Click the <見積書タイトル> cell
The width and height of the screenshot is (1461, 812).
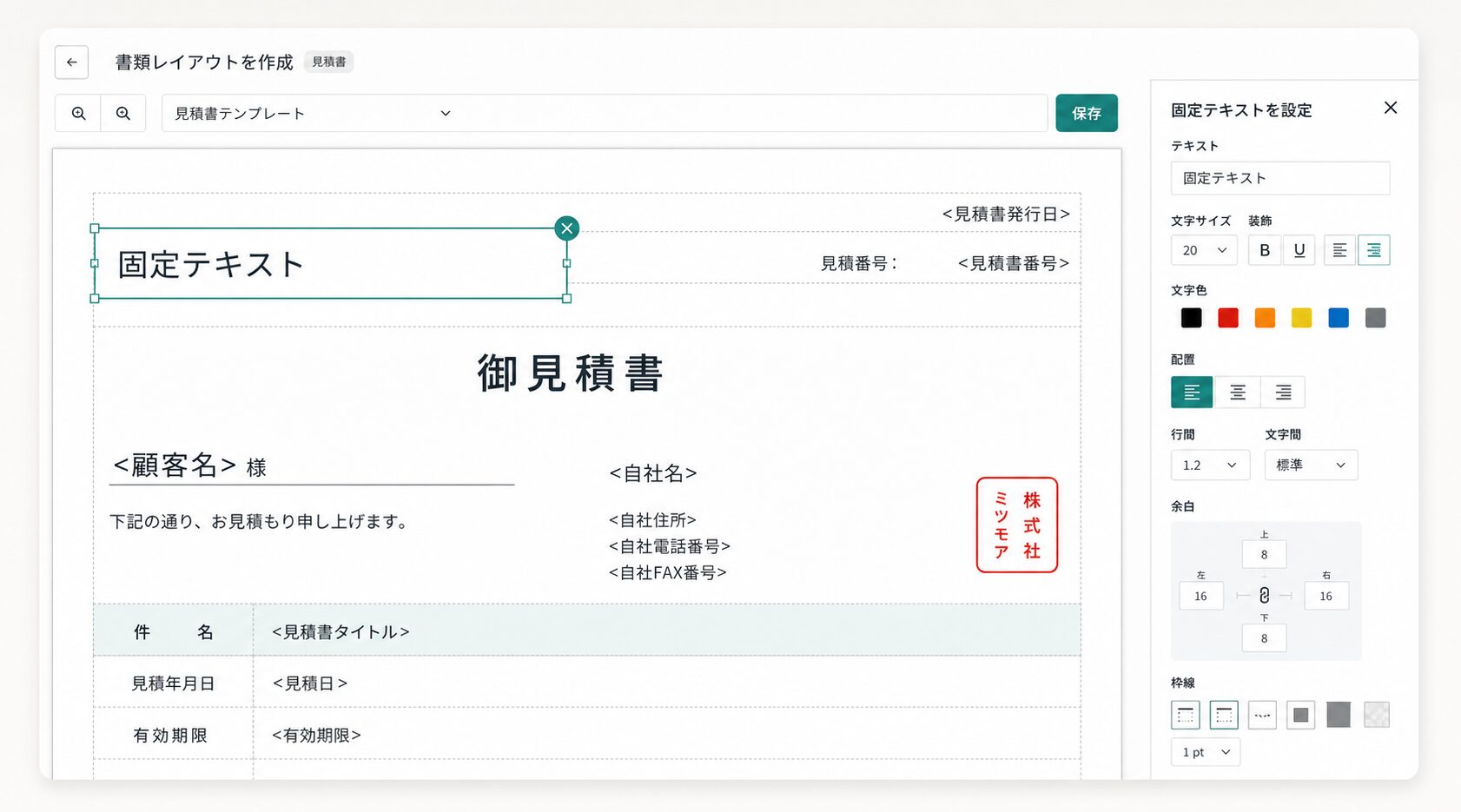(666, 631)
